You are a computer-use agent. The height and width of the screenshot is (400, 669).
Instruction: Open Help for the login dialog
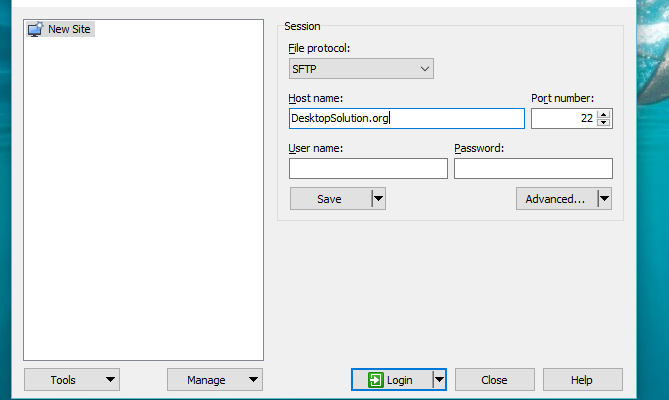(582, 380)
